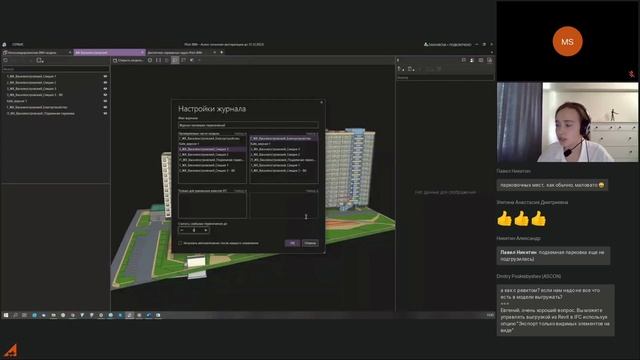The width and height of the screenshot is (640, 360).
Task: Click the muted microphone icon under MS avatar
Action: (631, 74)
